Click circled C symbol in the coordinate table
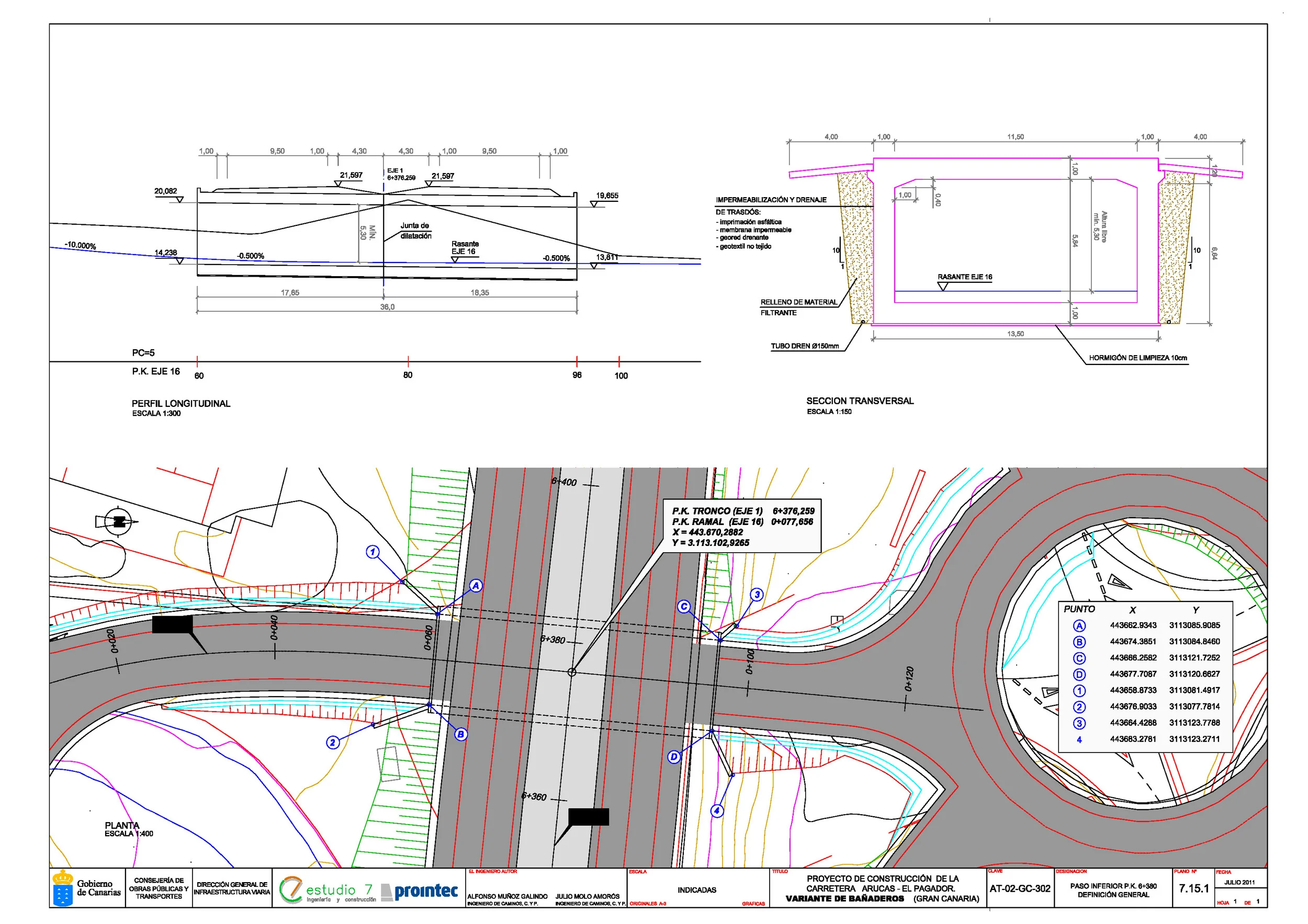Viewport: 1308px width, 924px height. (x=1079, y=658)
